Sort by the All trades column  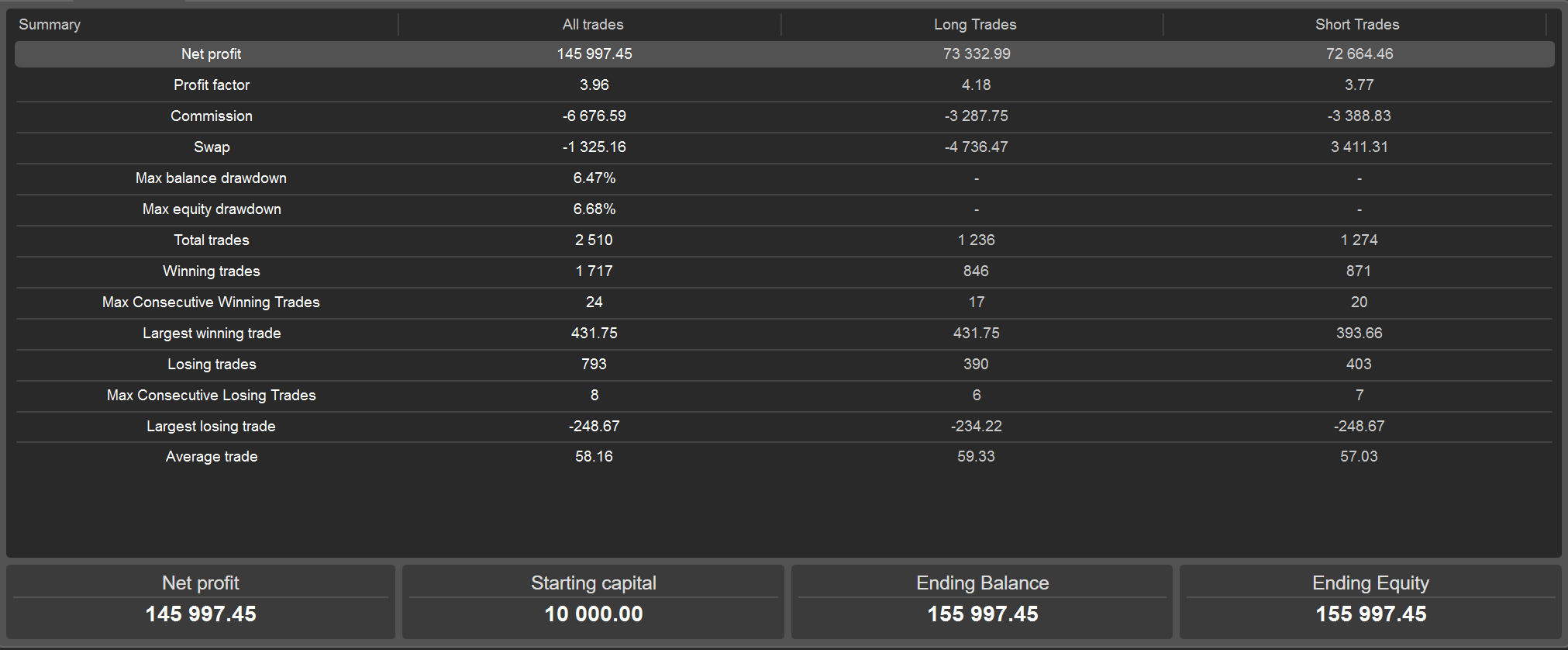tap(592, 24)
